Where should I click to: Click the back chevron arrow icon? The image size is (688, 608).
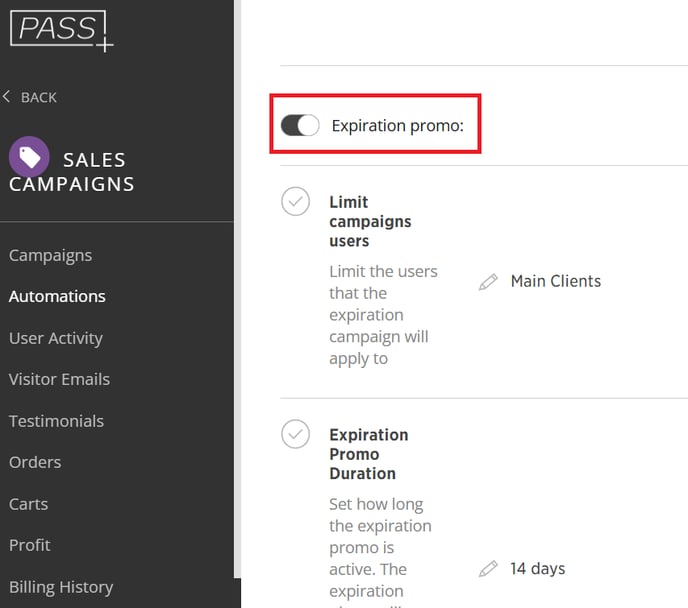click(x=6, y=97)
